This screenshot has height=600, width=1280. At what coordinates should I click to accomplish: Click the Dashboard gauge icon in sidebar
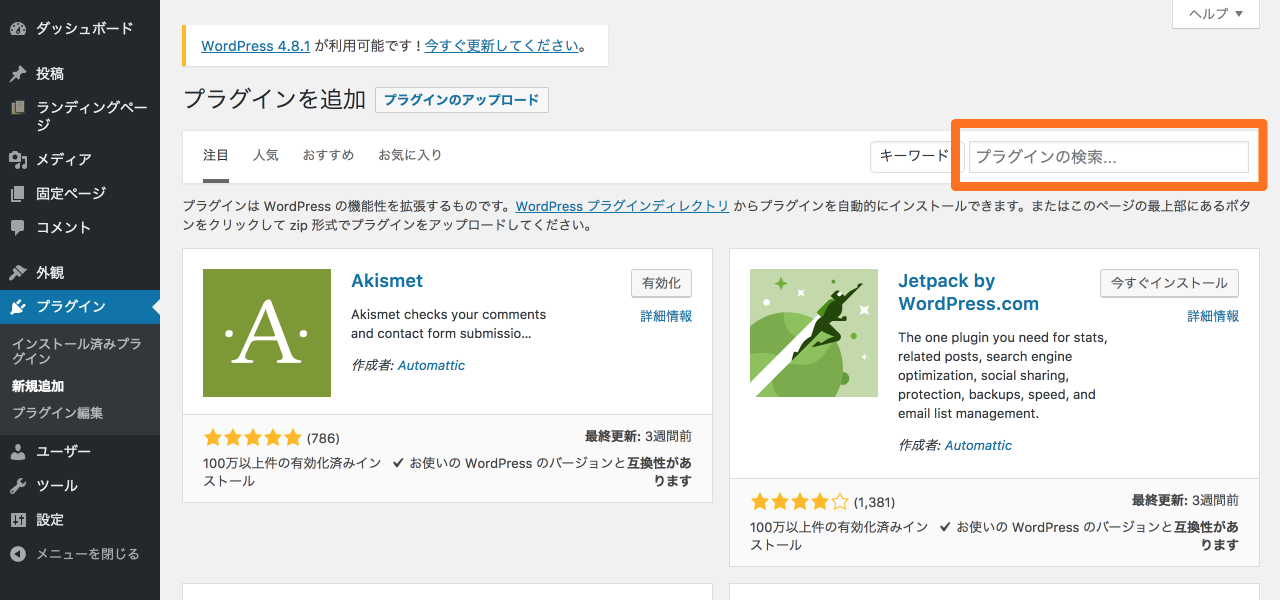[x=18, y=29]
